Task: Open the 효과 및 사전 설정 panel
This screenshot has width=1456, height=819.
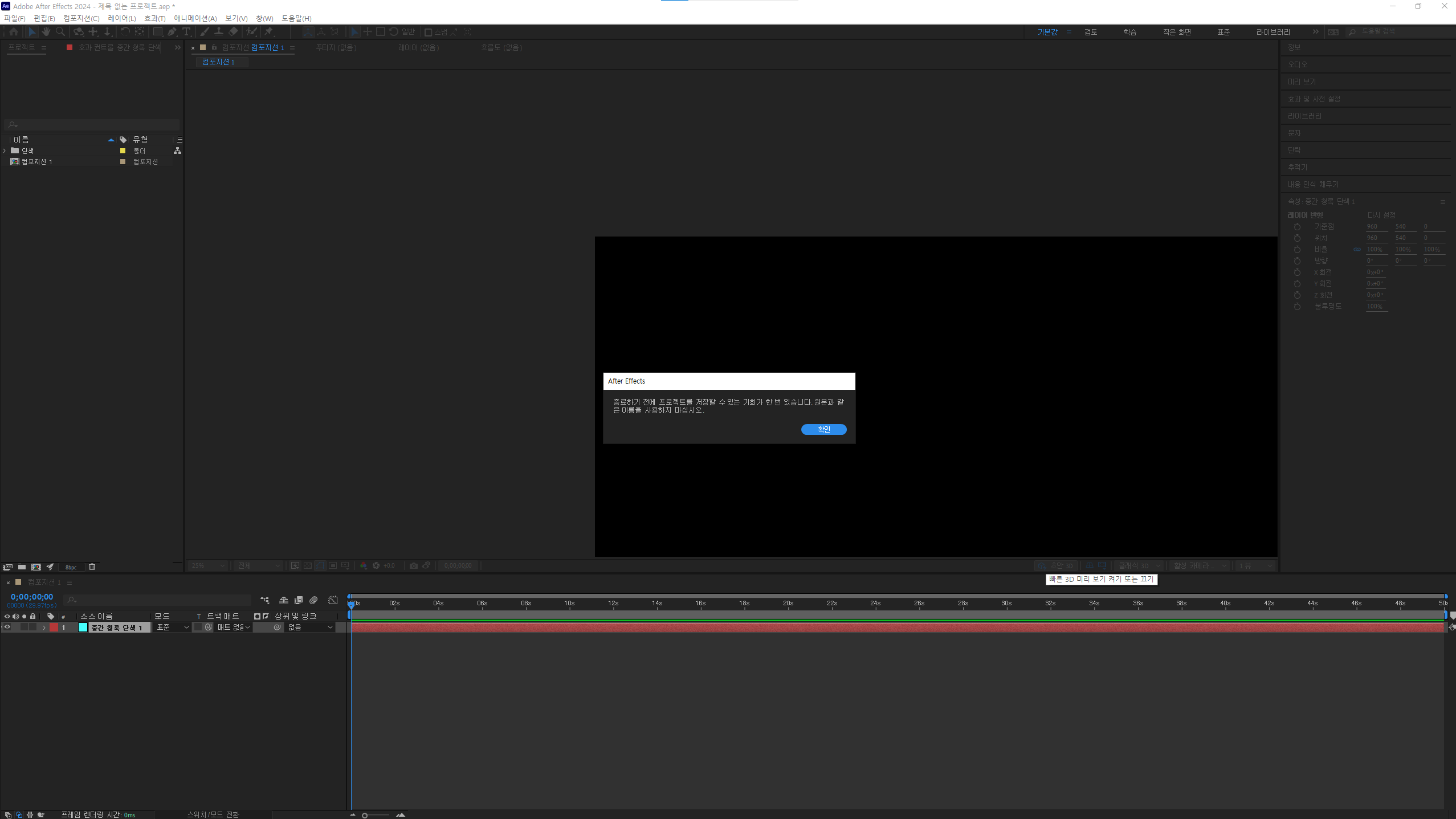Action: 1314,99
